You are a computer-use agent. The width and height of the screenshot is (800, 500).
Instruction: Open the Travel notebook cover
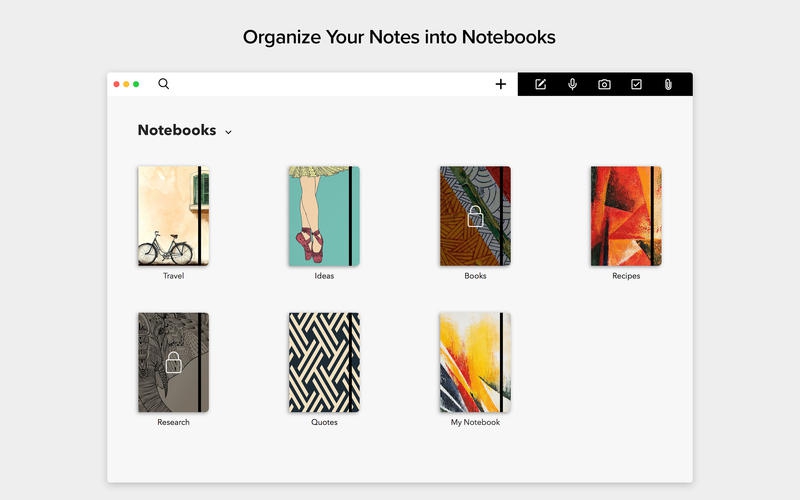[x=173, y=216]
